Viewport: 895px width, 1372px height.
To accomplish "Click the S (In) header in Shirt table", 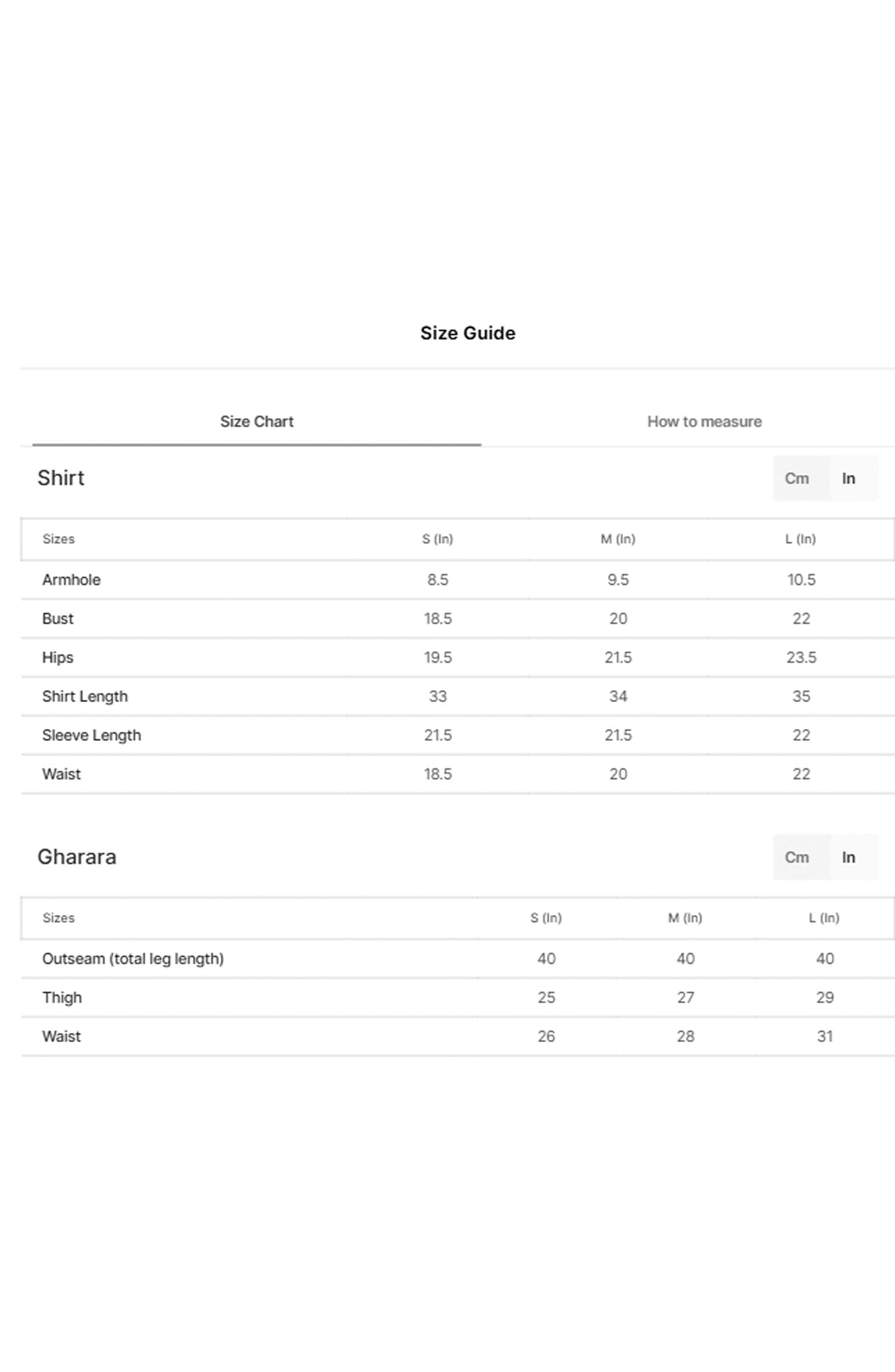I will pos(437,539).
